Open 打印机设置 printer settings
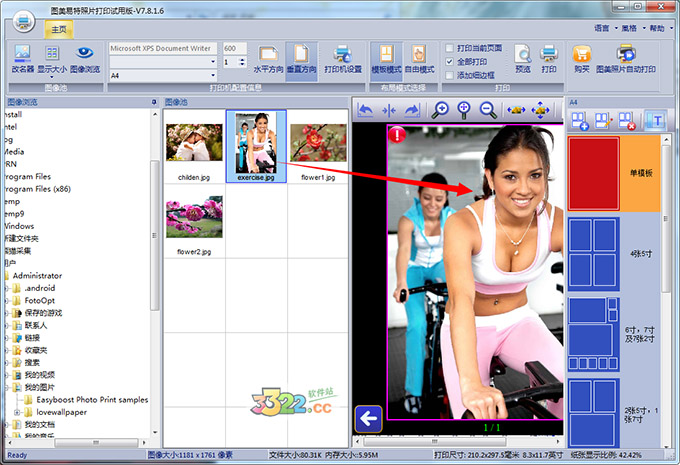 coord(342,57)
